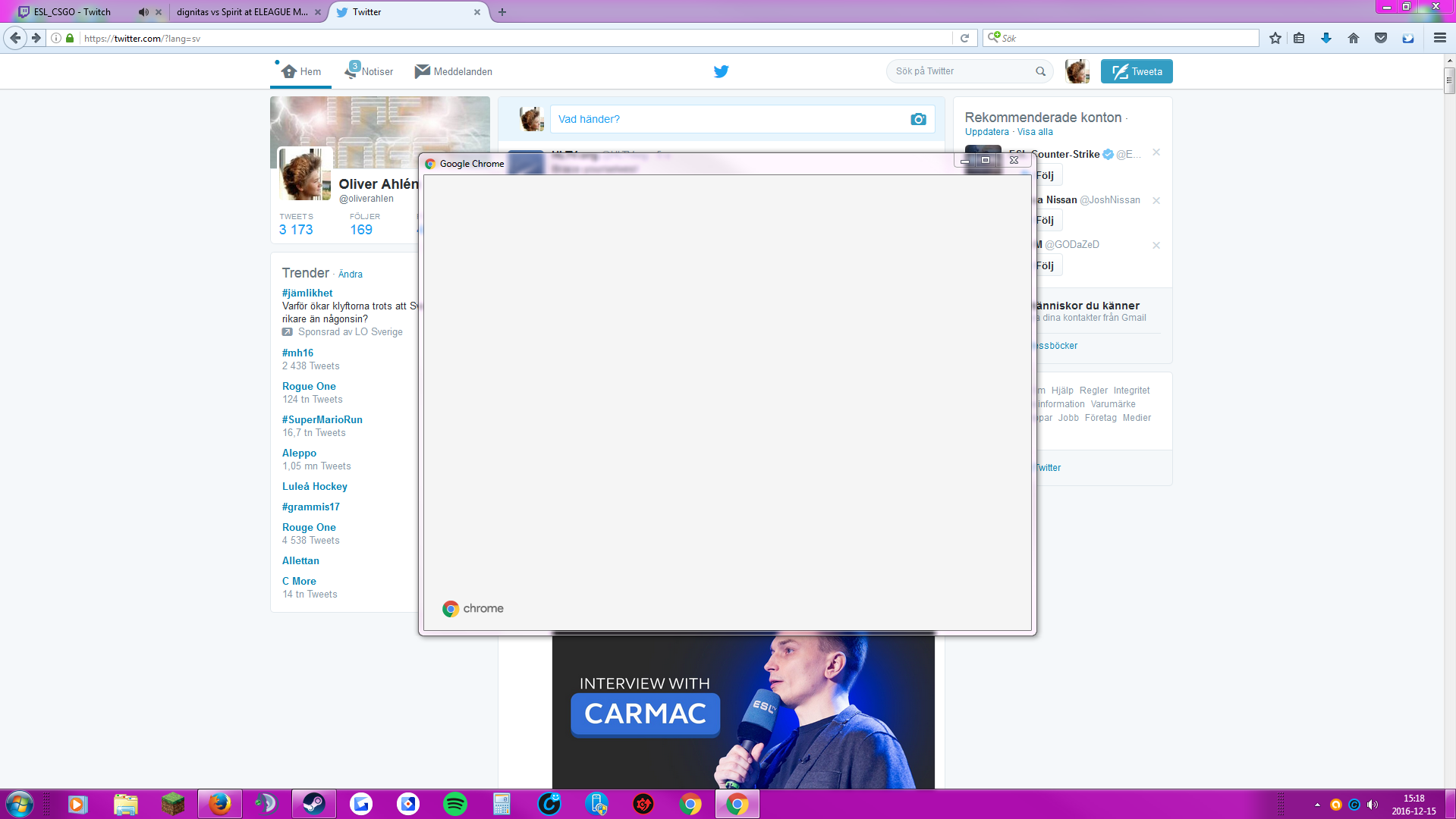Open Hem home tab on Twitter

[x=301, y=71]
